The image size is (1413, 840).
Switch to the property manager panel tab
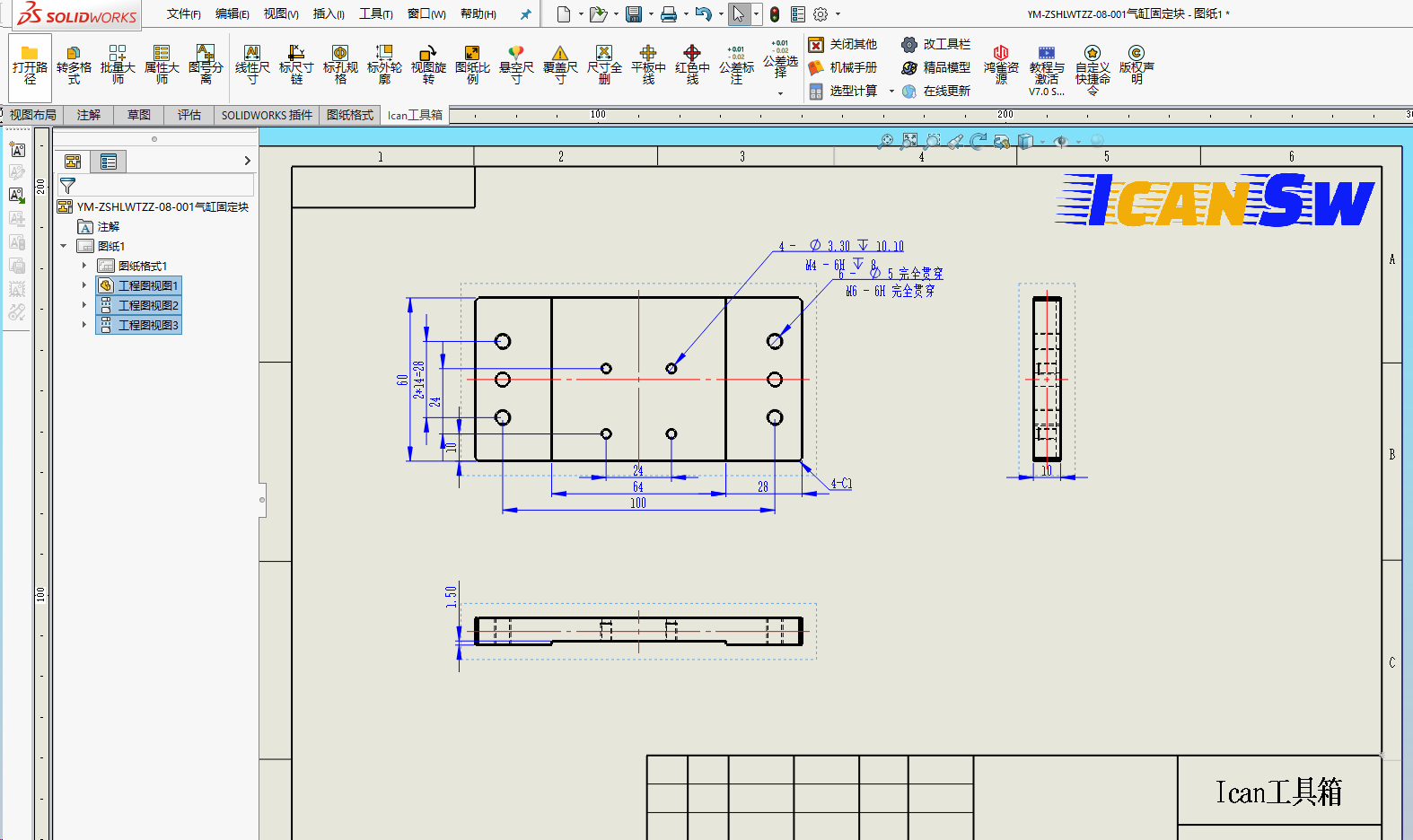pos(109,162)
